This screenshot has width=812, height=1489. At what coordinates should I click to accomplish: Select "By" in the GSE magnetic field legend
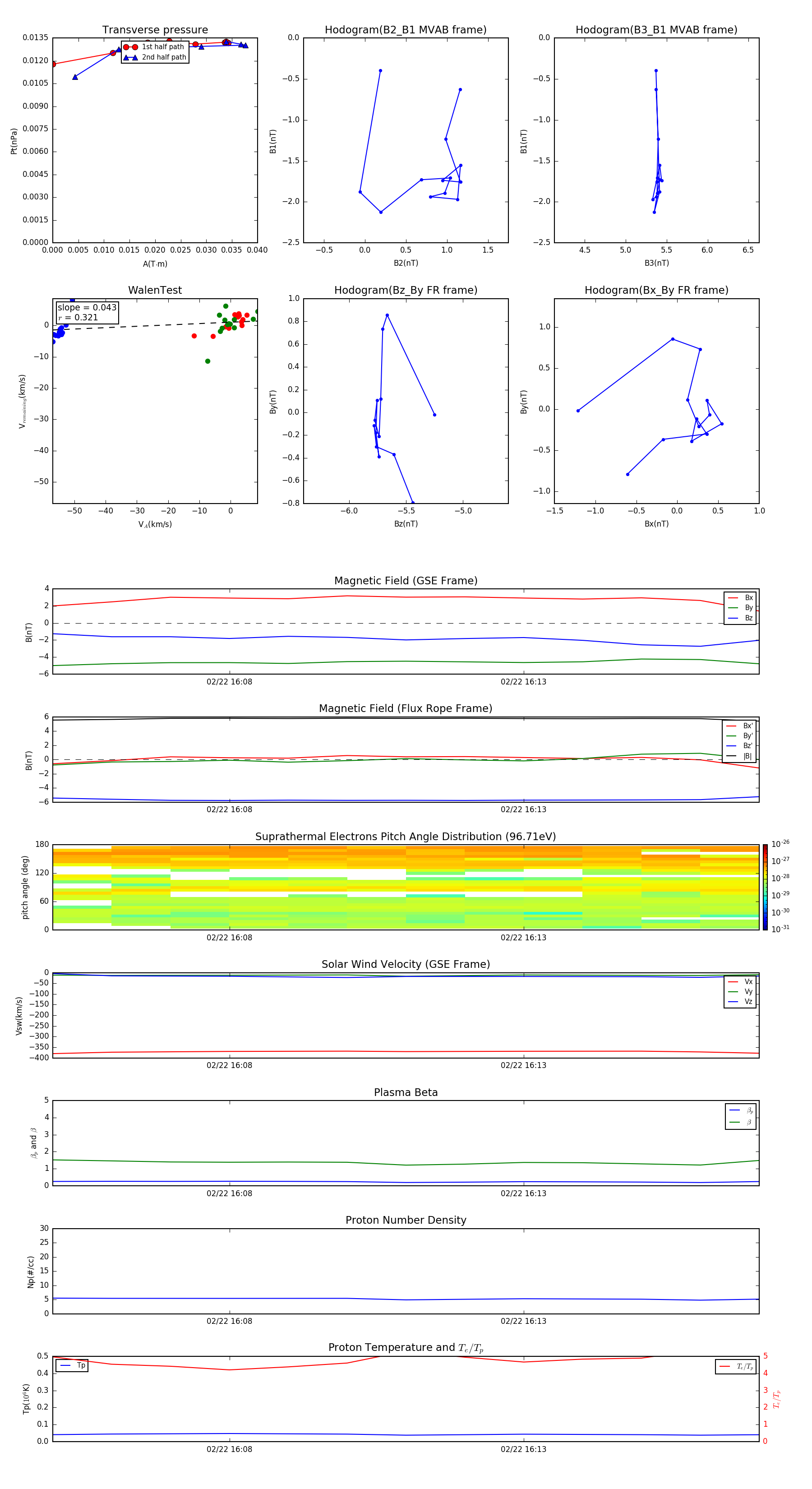click(740, 607)
